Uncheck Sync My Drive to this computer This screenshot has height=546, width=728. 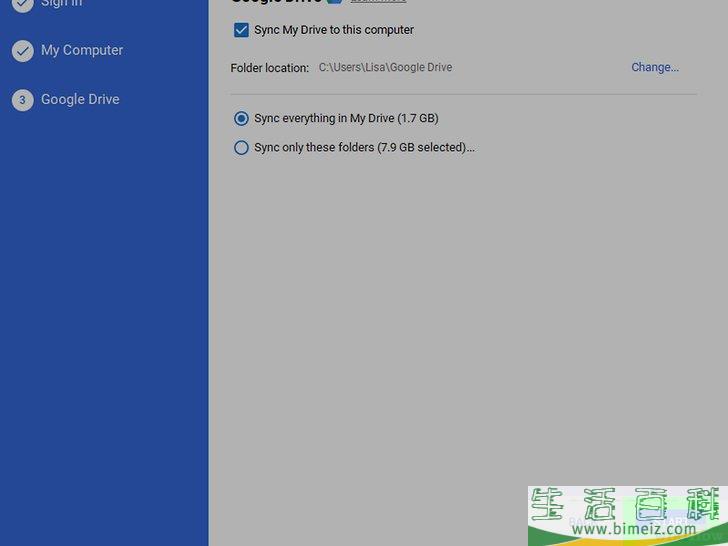click(x=241, y=30)
